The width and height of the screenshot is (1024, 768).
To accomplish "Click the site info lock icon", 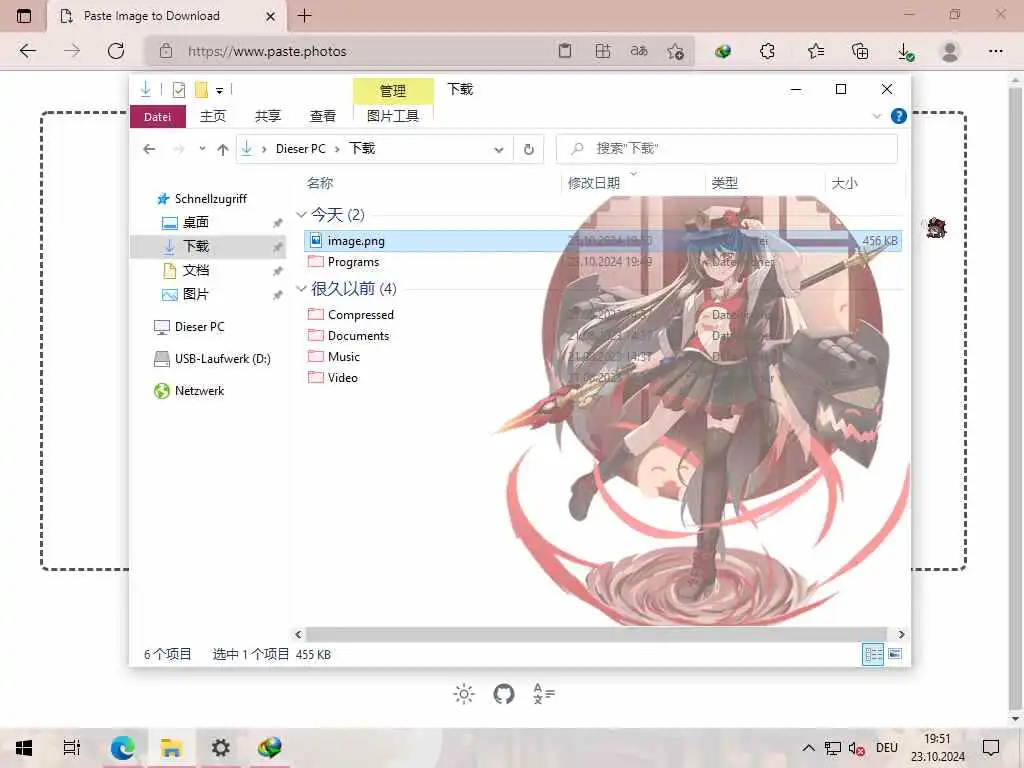I will 166,51.
